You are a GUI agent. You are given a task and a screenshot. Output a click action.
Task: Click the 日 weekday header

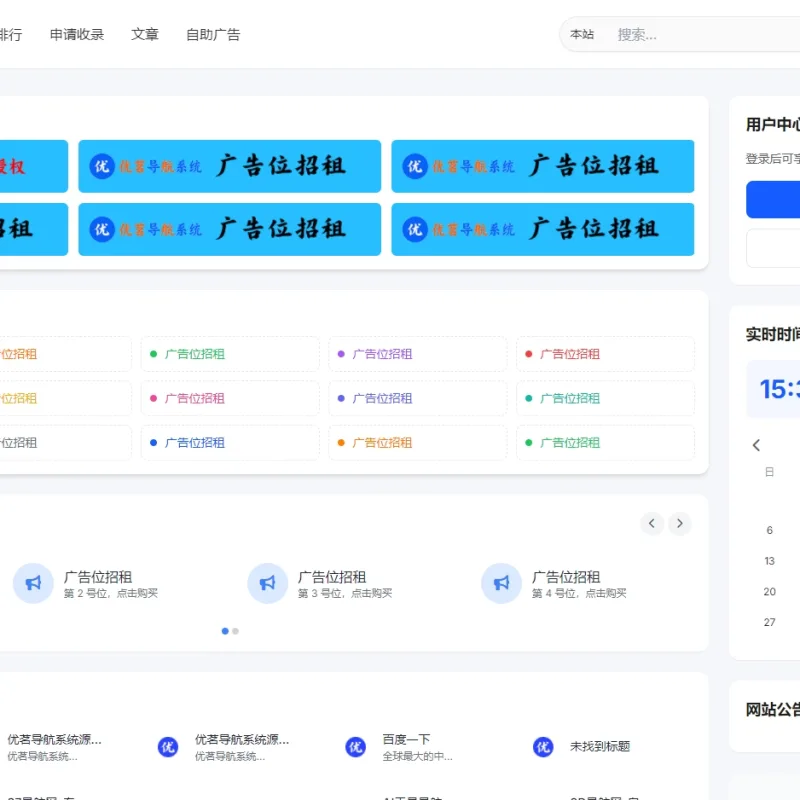(x=769, y=472)
